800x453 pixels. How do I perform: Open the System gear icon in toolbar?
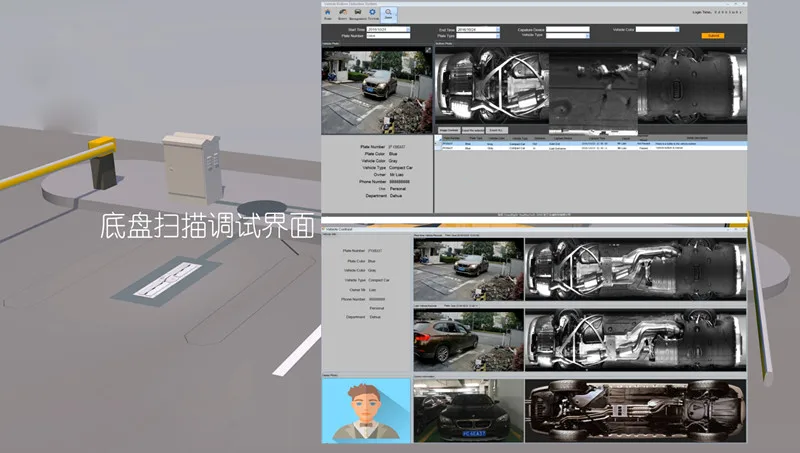373,14
